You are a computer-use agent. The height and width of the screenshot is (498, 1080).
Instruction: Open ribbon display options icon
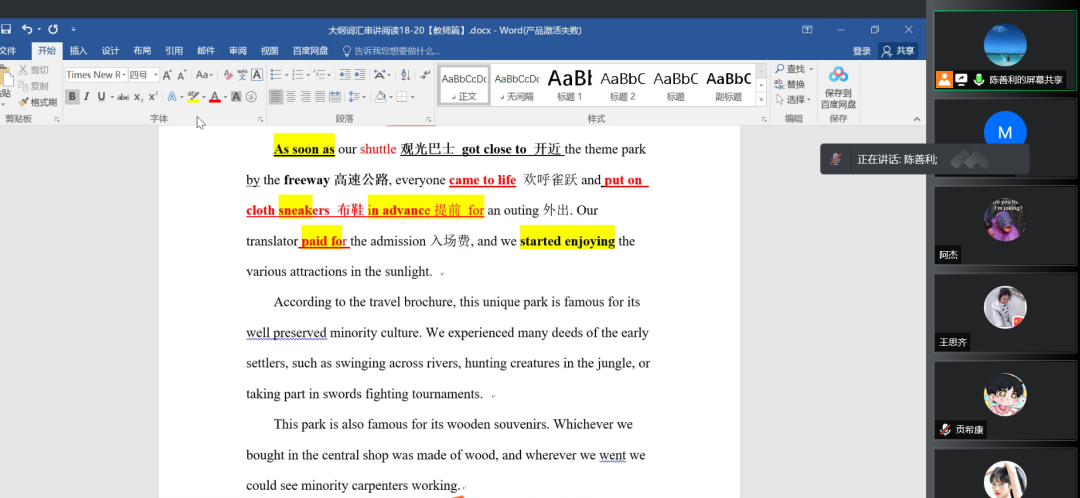(807, 30)
